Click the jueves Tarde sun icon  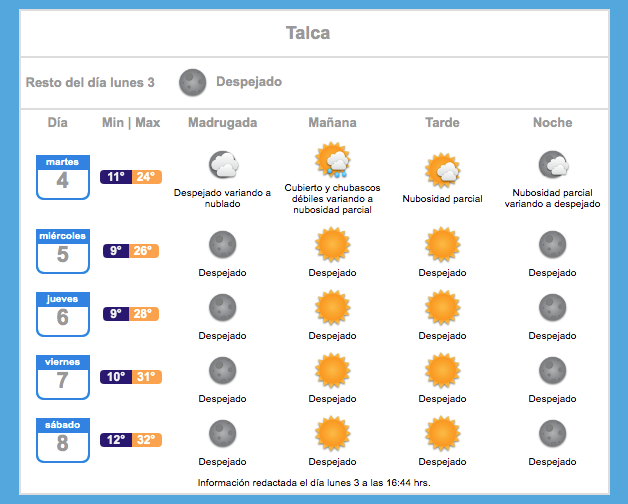[x=443, y=307]
